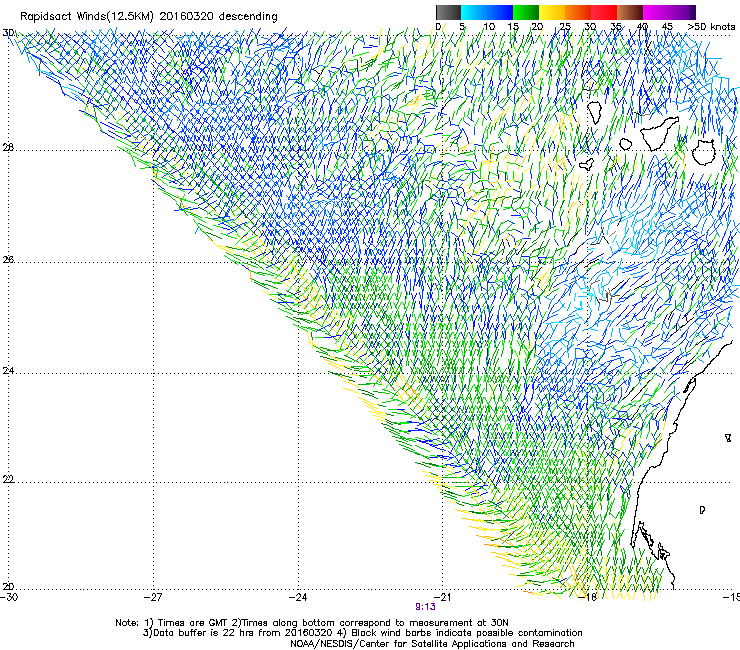Click latitude label '26' on the left axis

(8, 260)
